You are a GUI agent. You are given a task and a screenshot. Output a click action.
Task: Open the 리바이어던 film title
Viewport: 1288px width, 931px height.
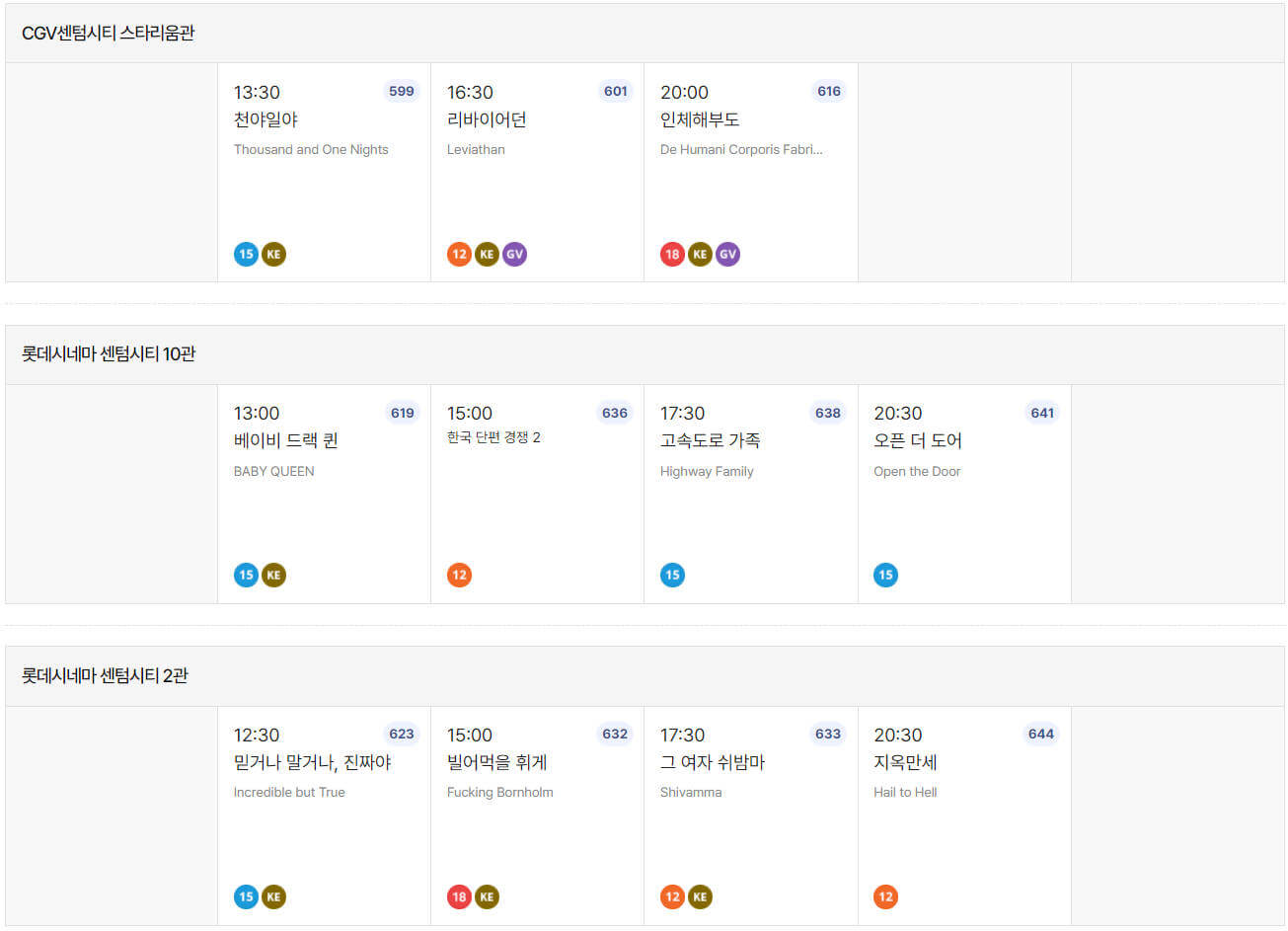coord(487,119)
